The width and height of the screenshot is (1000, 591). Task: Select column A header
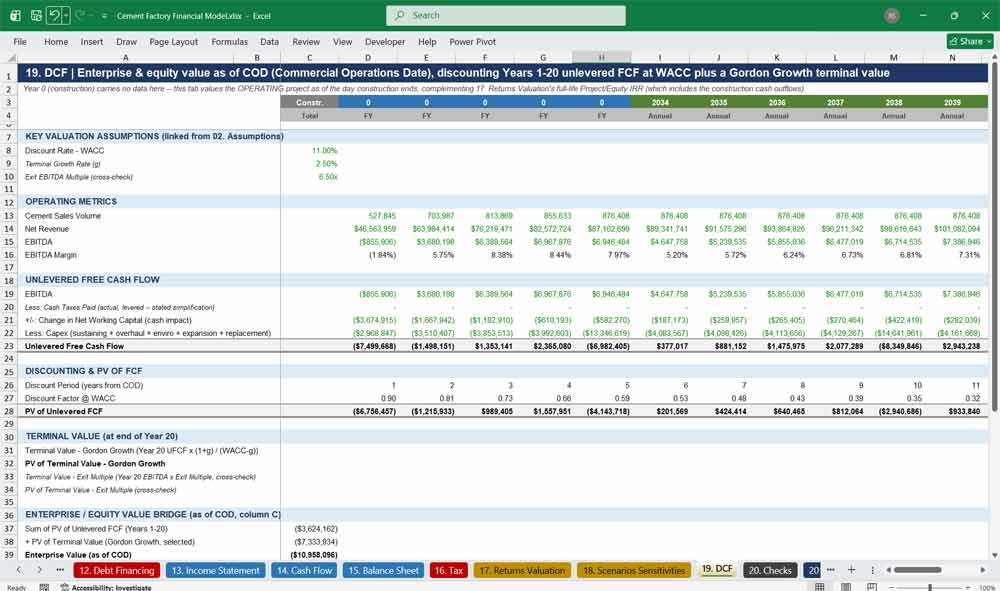click(126, 57)
